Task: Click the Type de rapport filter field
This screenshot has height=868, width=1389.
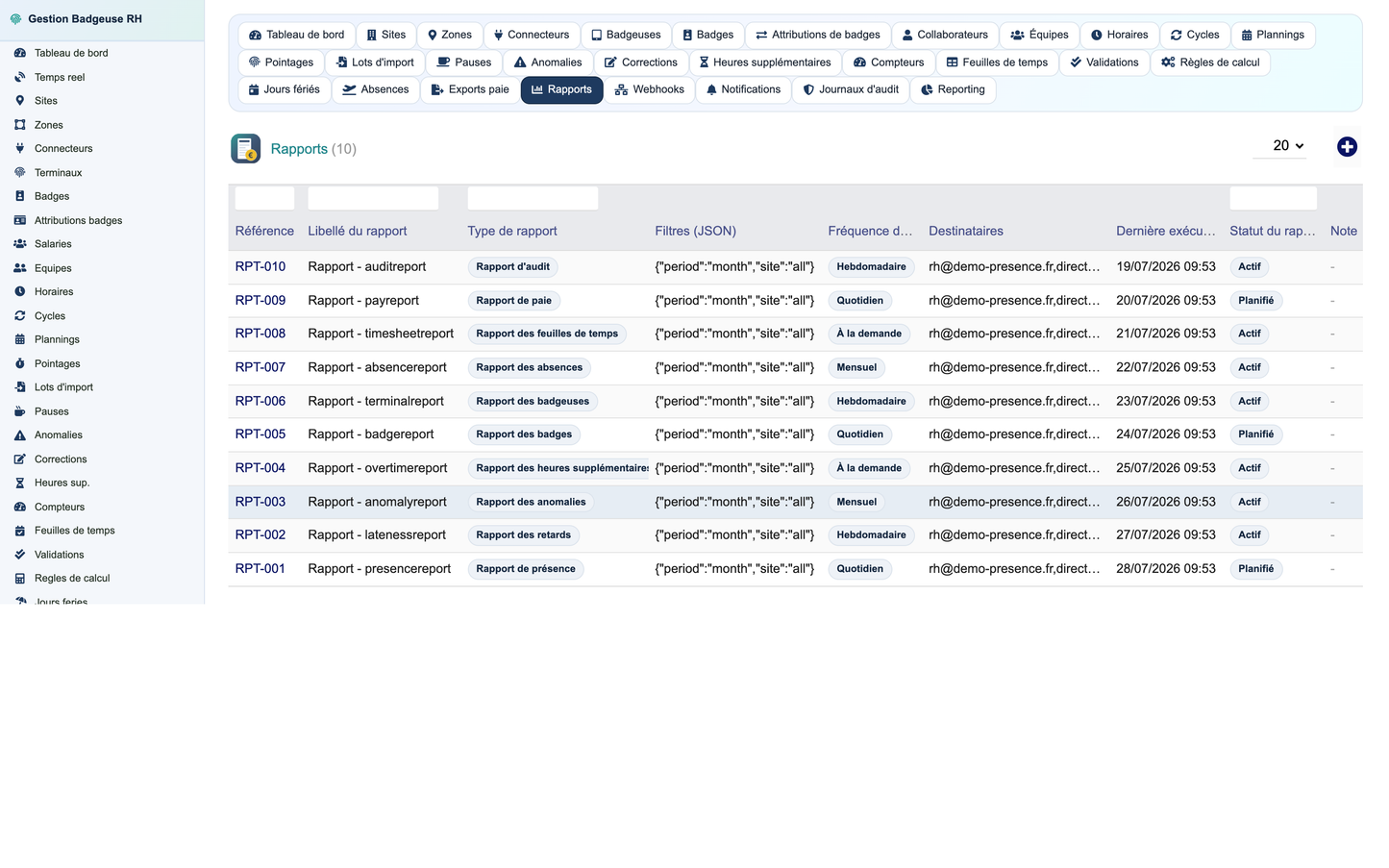Action: point(533,198)
